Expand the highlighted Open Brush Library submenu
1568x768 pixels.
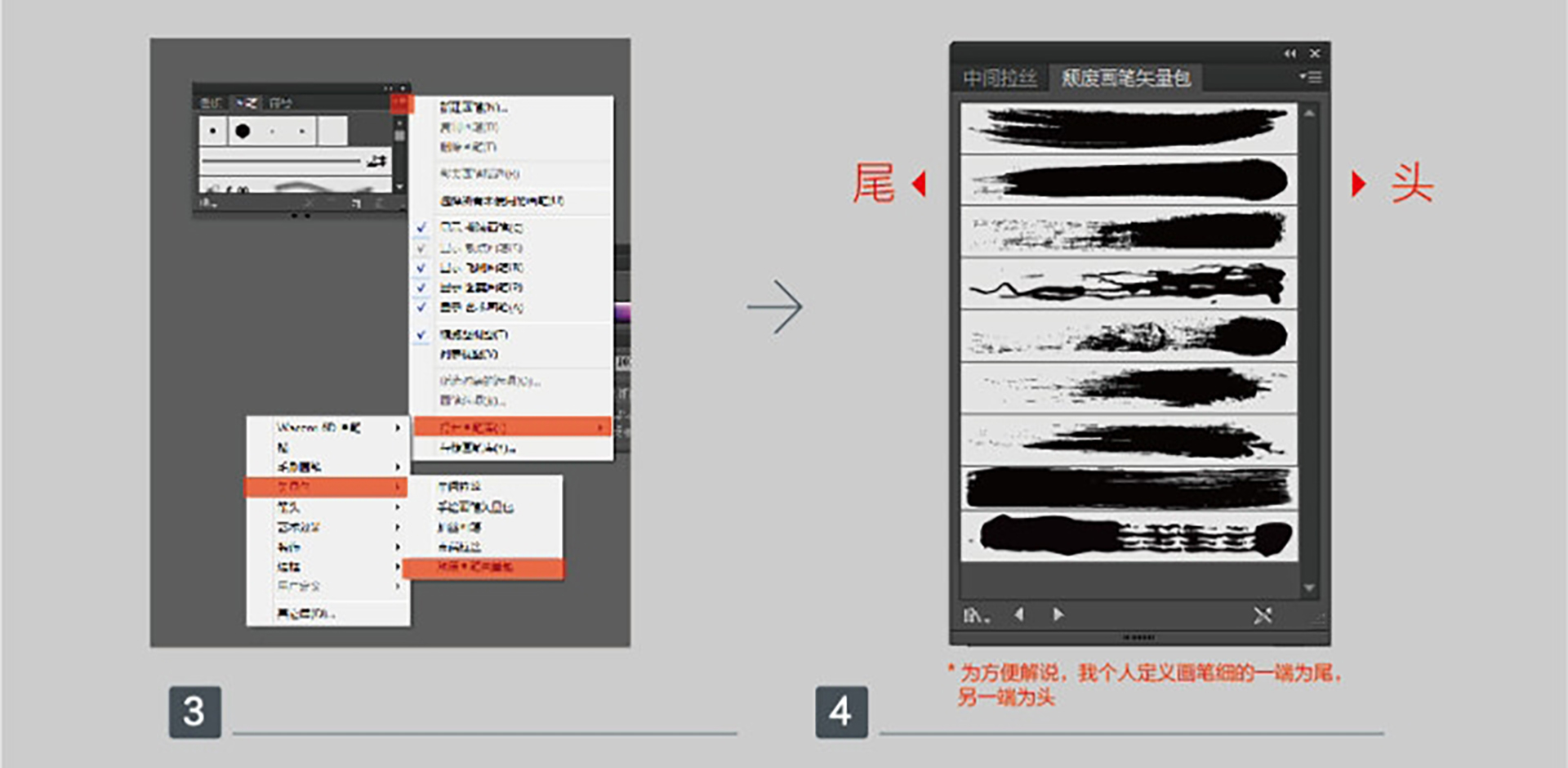tap(512, 426)
